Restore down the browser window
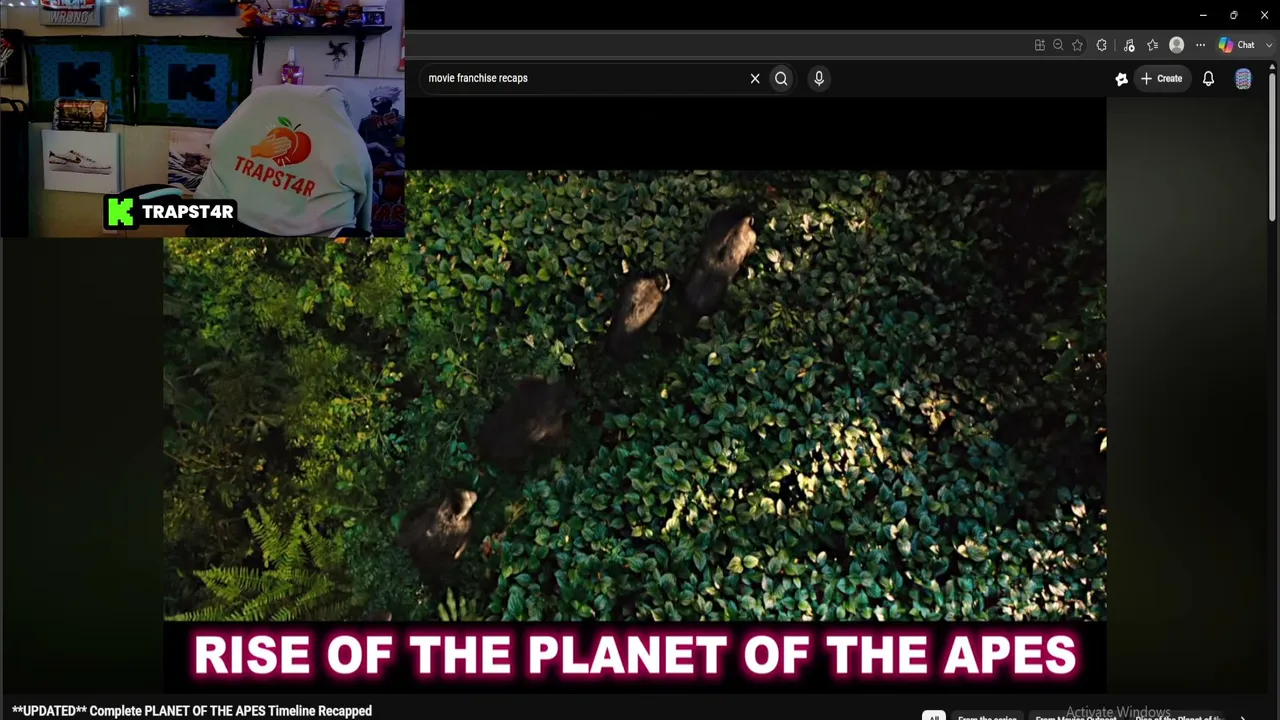Viewport: 1280px width, 720px height. (x=1234, y=15)
